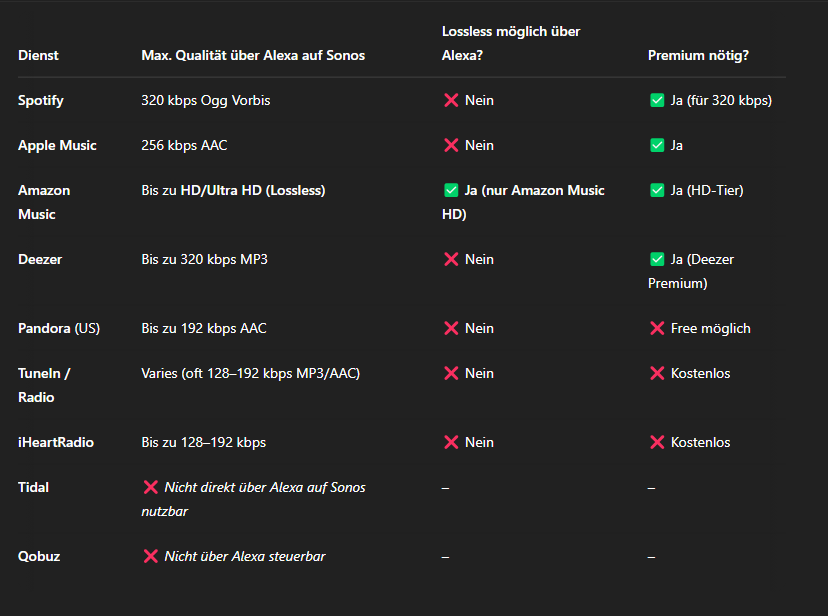The width and height of the screenshot is (828, 616).
Task: Click the red X next to Free möglich
Action: click(657, 328)
